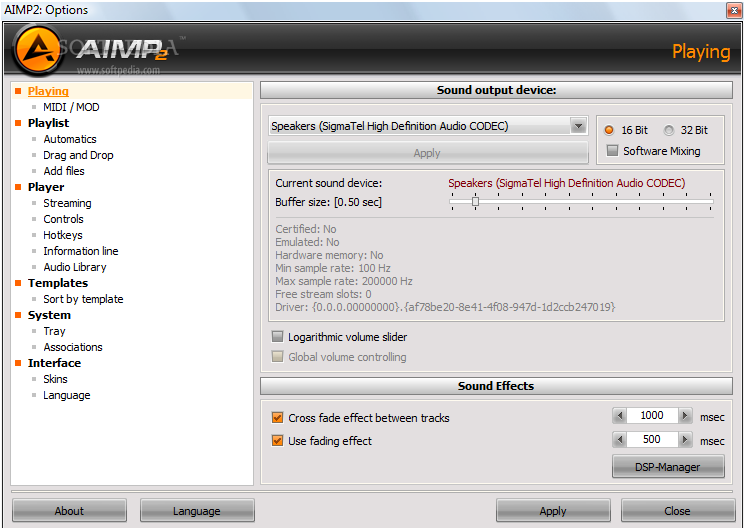Click current sound device name in red
The width and height of the screenshot is (744, 528).
567,183
